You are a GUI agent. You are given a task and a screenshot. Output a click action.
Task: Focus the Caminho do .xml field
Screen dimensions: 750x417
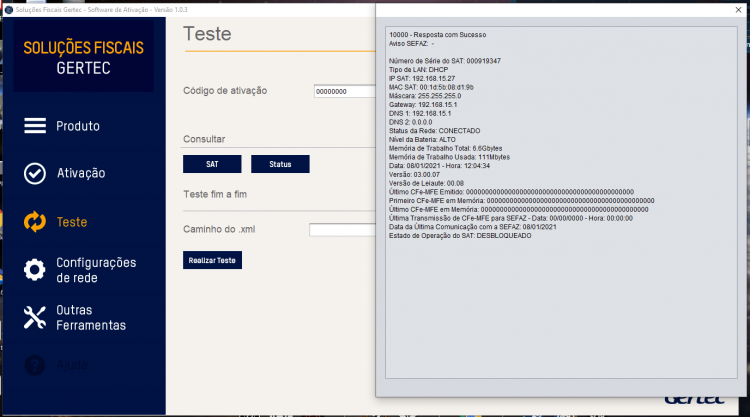(342, 230)
